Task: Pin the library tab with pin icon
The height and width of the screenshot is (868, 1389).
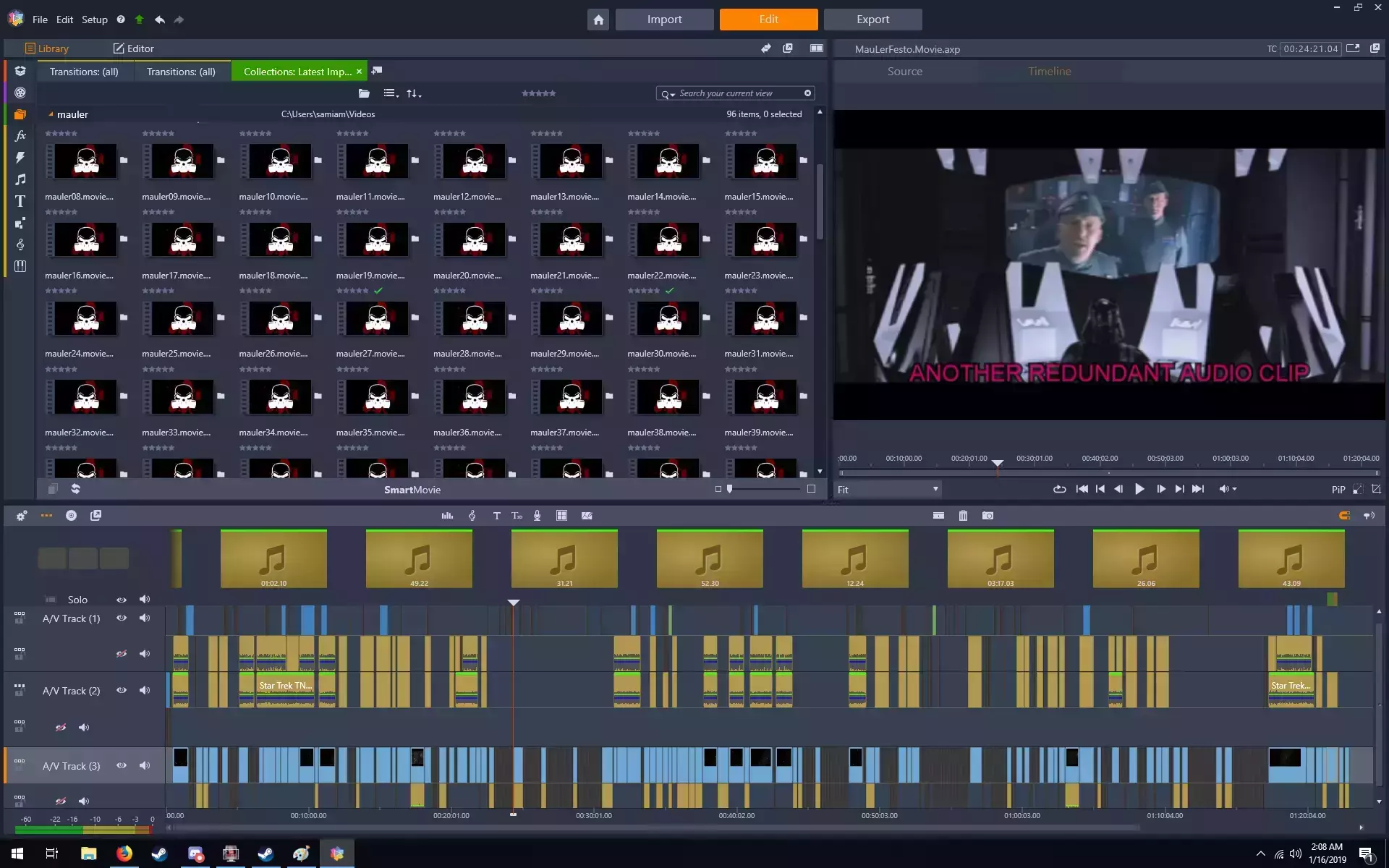Action: (x=377, y=71)
